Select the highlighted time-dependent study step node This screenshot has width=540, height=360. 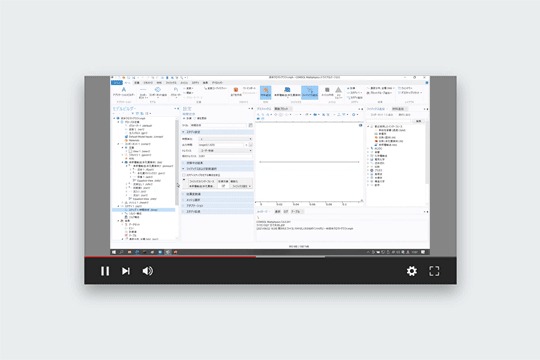[144, 210]
